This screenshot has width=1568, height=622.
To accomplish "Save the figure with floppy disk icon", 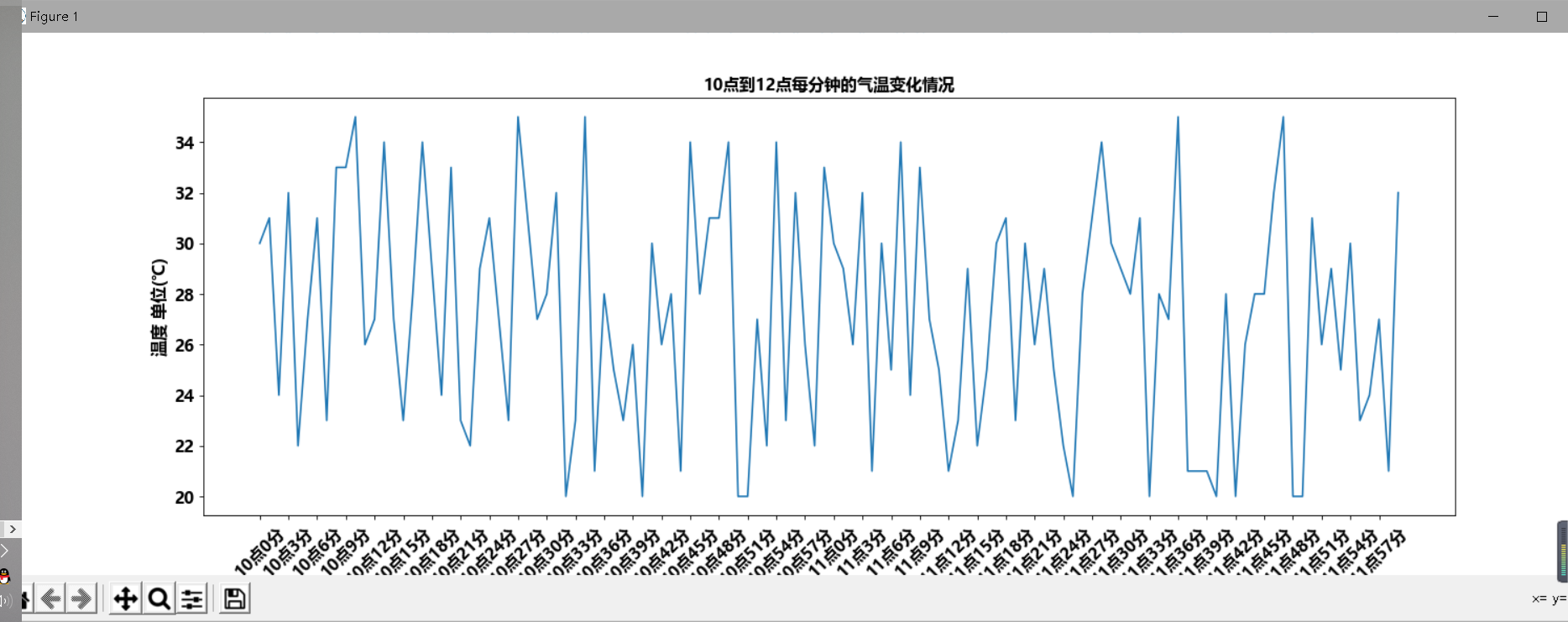I will tap(235, 598).
